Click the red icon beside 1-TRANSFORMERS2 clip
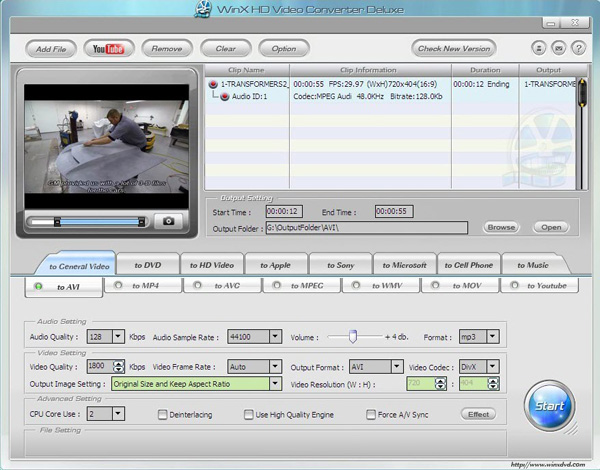The image size is (600, 470). coord(213,84)
